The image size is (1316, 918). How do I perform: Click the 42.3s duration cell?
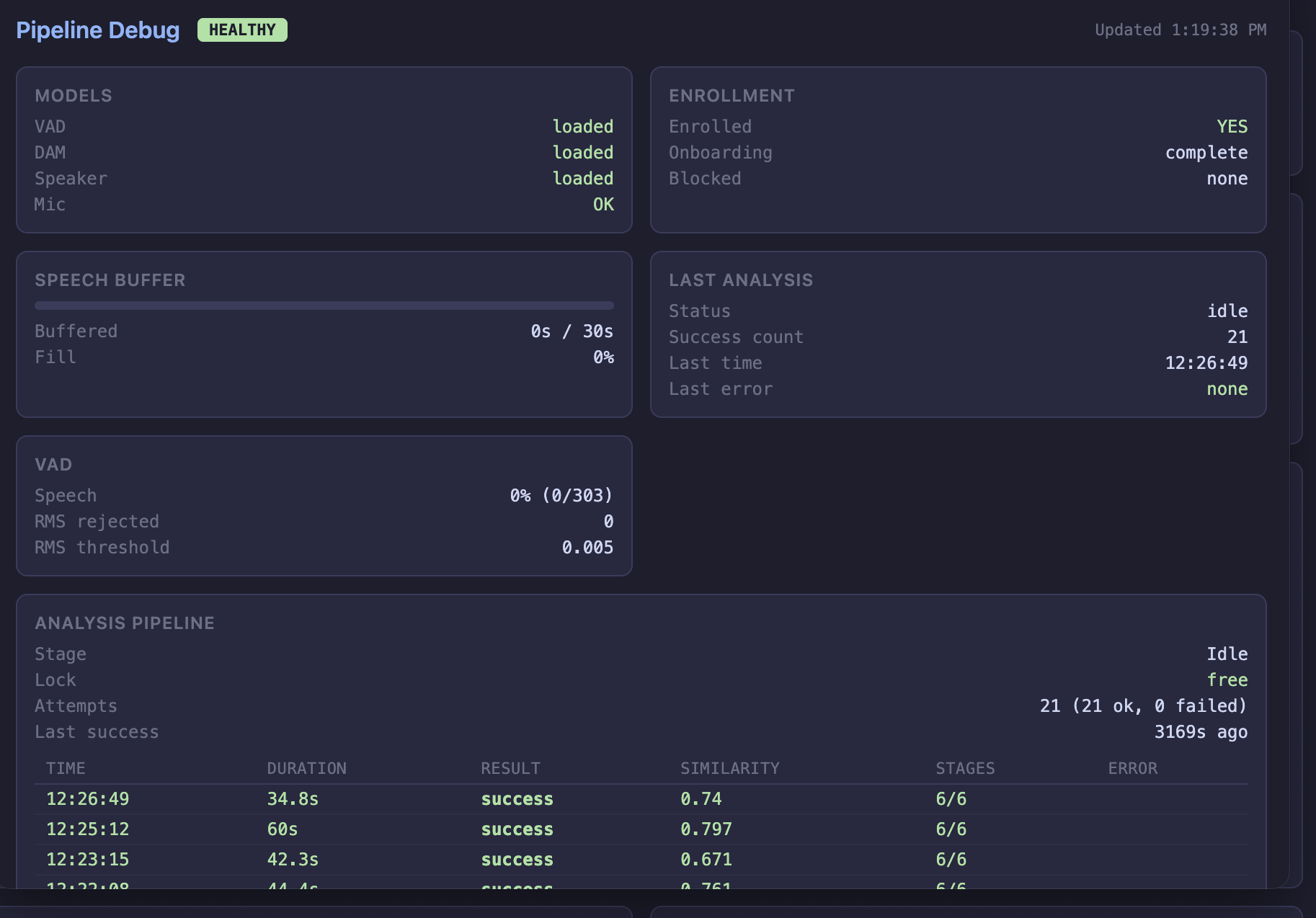click(293, 860)
